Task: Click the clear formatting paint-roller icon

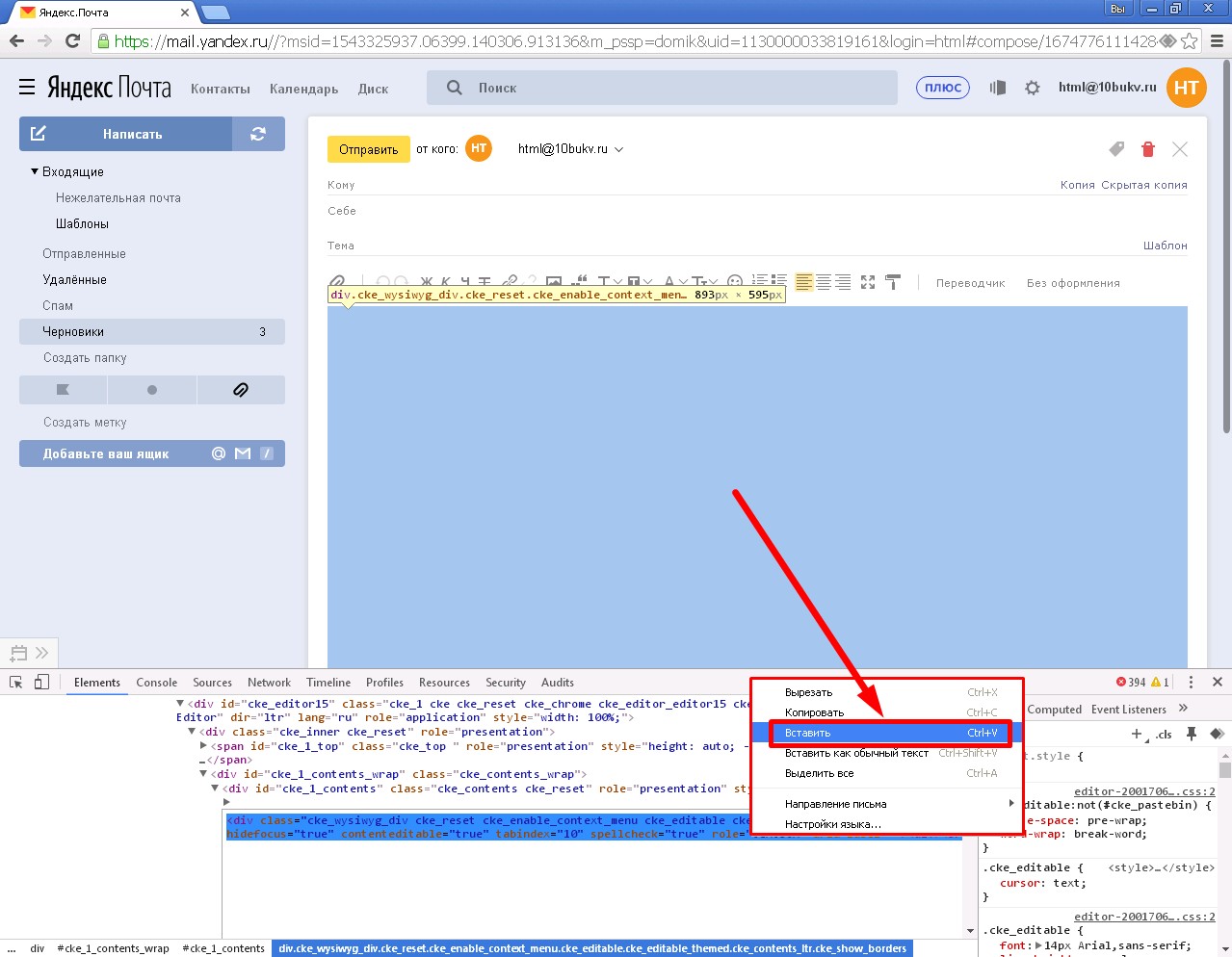Action: (x=893, y=282)
